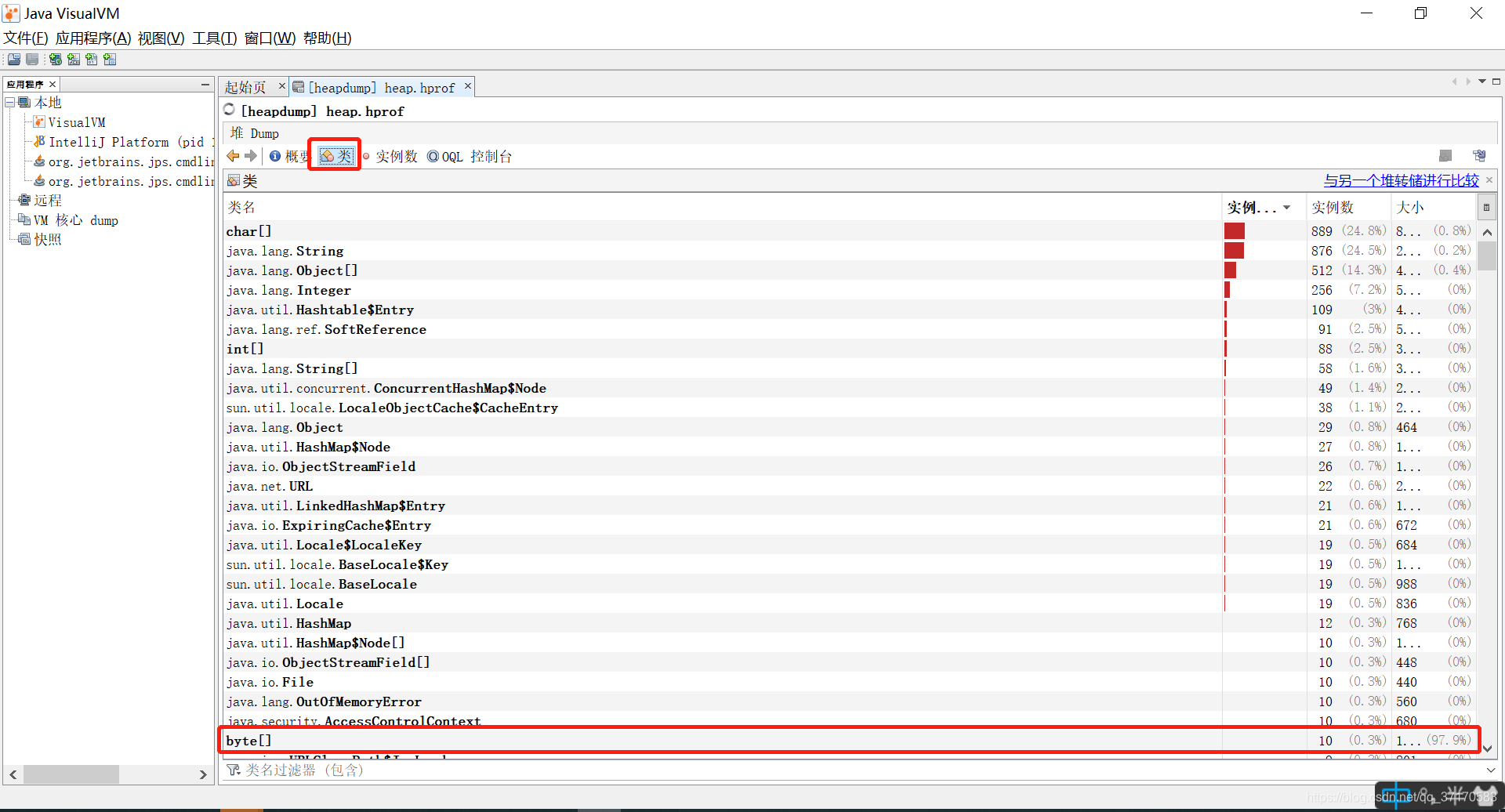
Task: Go forward with the right arrow icon
Action: 251,156
